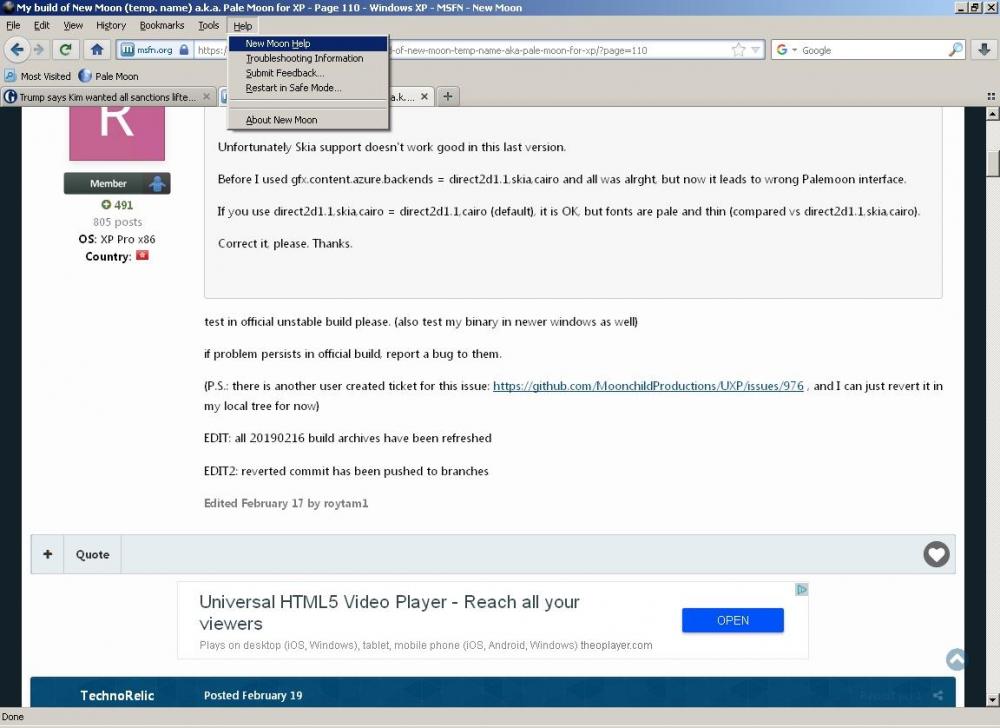Open the github UXP issues 976 link
This screenshot has height=728, width=1000.
click(648, 386)
